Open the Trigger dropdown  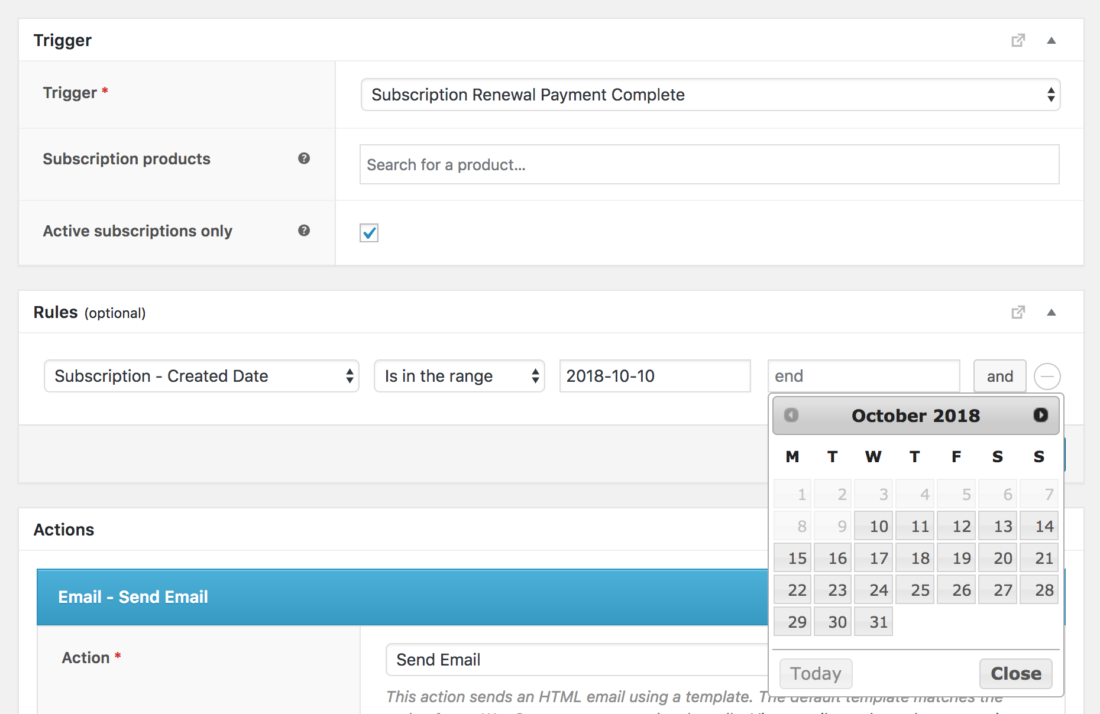(709, 94)
